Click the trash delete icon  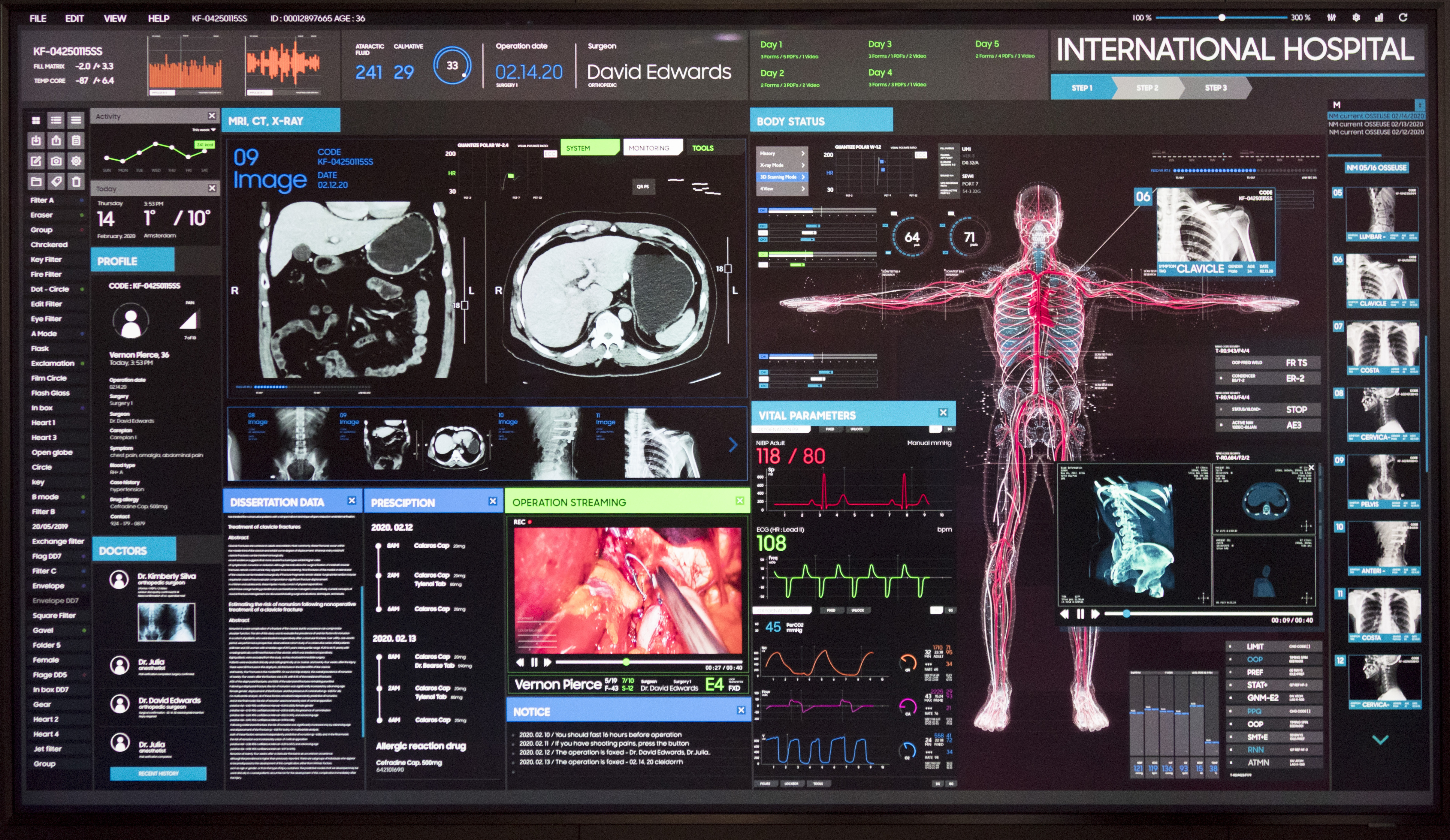pyautogui.click(x=76, y=182)
